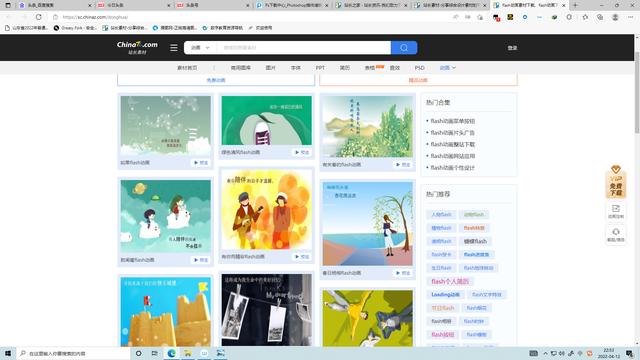
Task: Click preview button under the constellation animation
Action: pyautogui.click(x=201, y=162)
